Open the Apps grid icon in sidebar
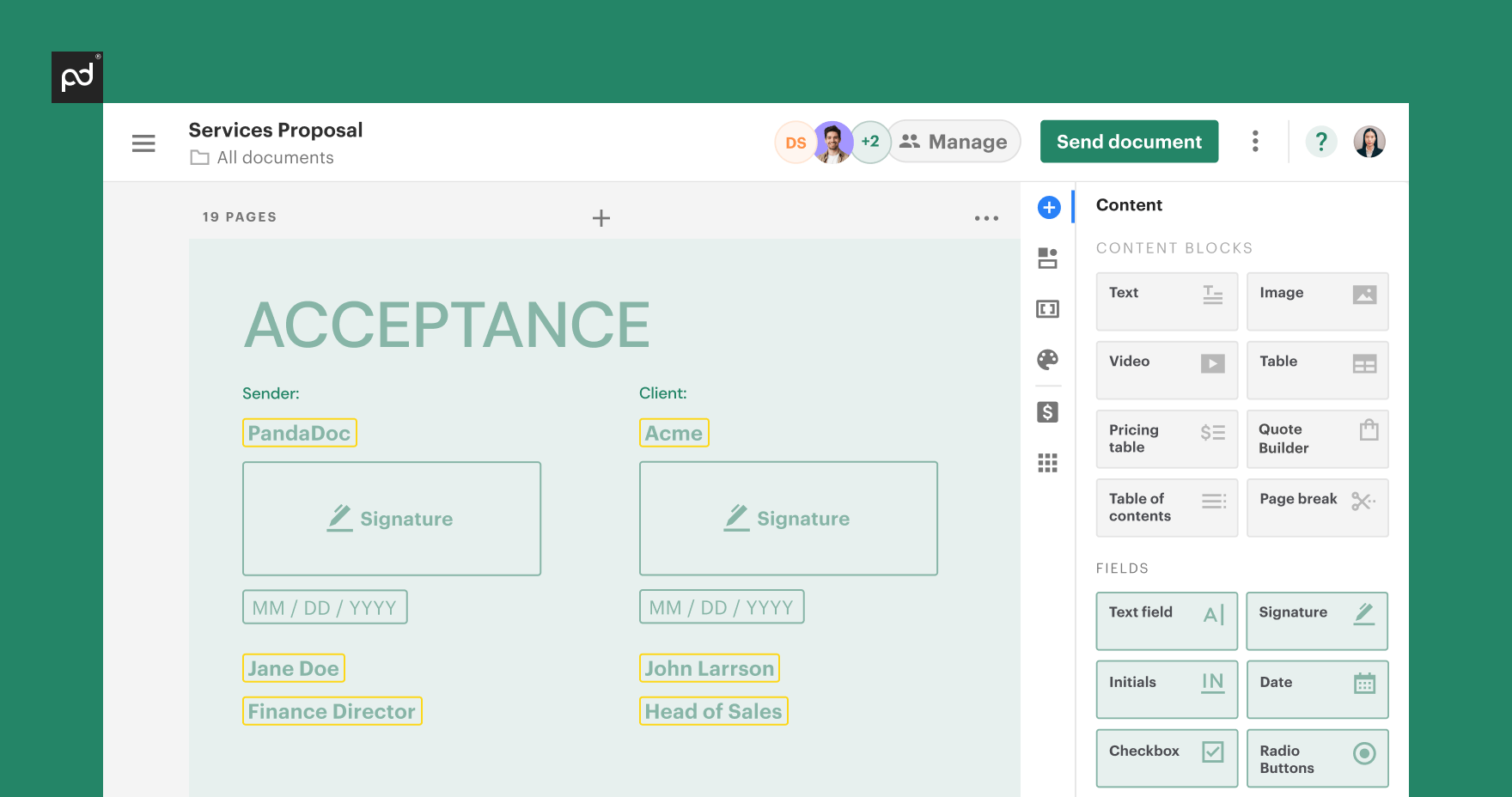 (x=1048, y=463)
